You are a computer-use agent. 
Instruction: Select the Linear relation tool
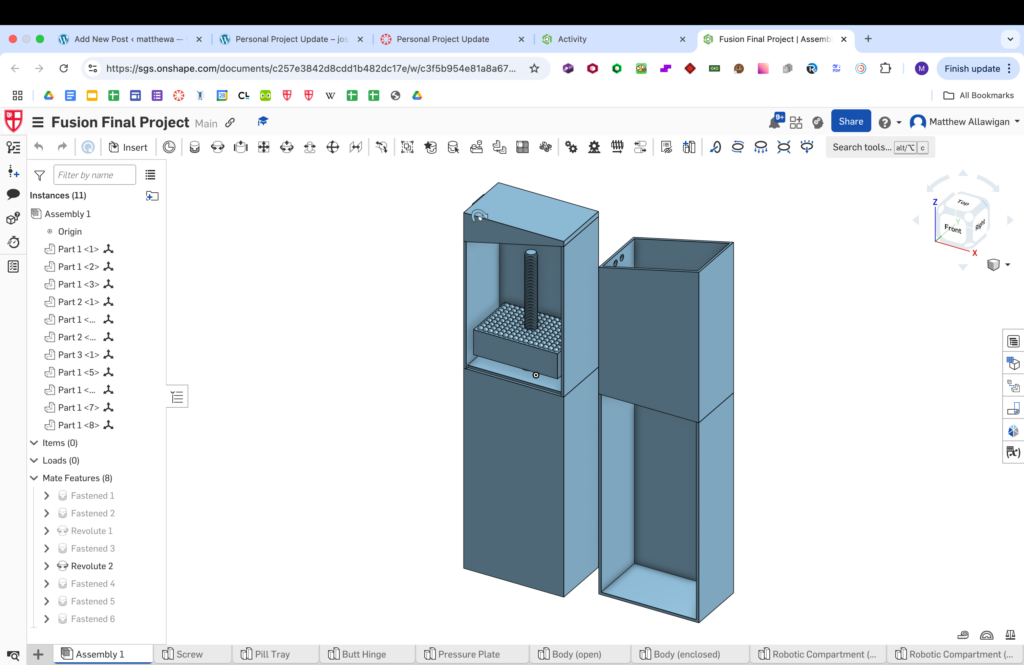coord(640,147)
